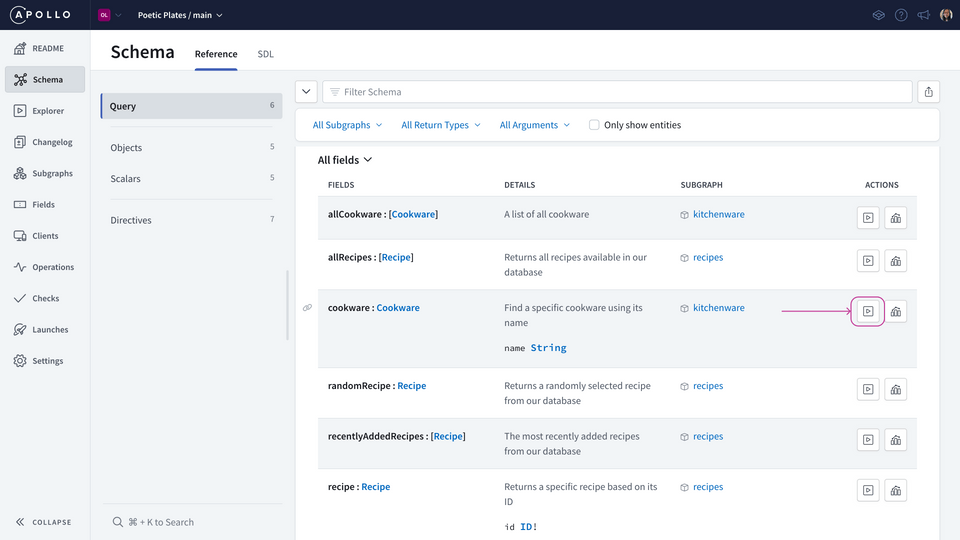Run allRecipes field in Explorer
The image size is (960, 540).
(868, 261)
